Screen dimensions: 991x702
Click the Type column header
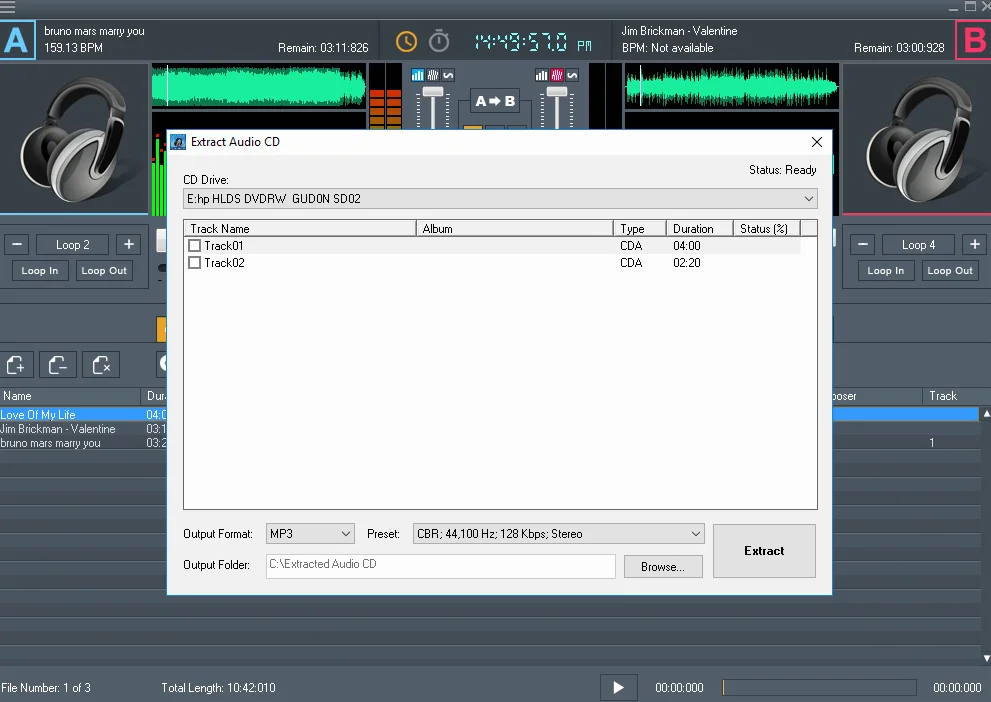(x=640, y=229)
